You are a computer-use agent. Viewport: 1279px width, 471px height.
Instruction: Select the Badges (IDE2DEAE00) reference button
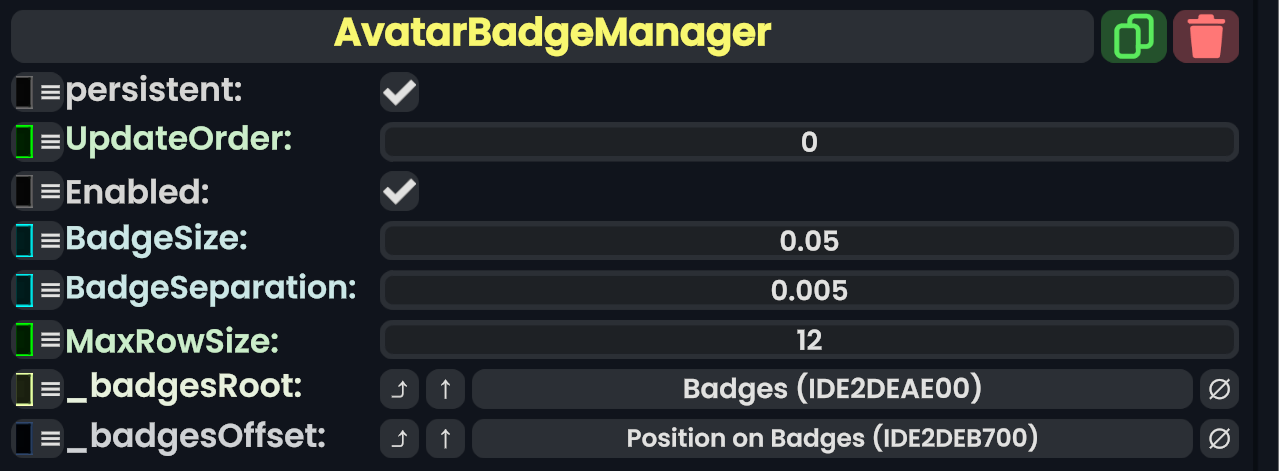point(832,389)
